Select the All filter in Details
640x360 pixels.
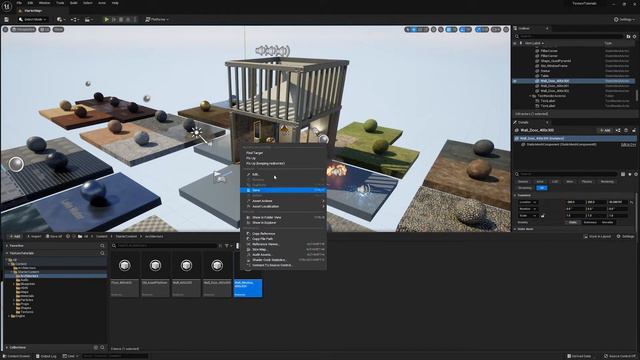542,188
